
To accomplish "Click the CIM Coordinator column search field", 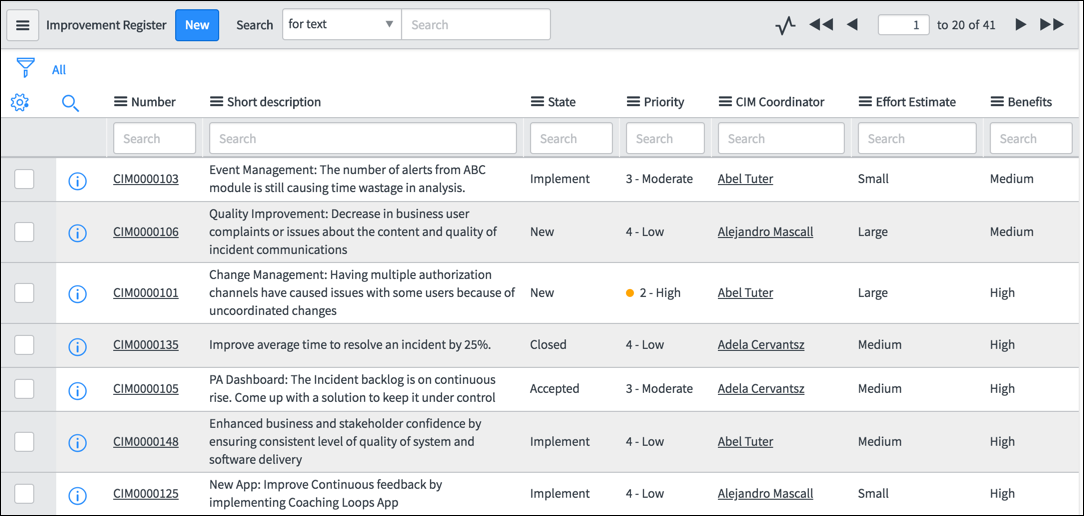I will [781, 138].
